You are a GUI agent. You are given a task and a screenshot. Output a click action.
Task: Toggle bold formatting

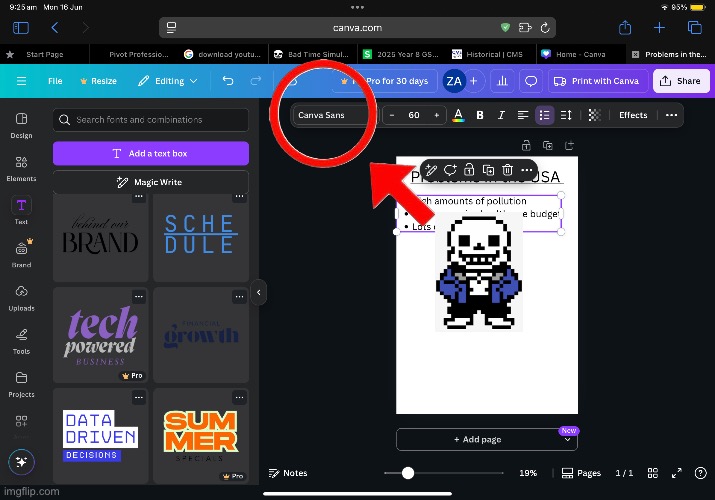[x=480, y=115]
